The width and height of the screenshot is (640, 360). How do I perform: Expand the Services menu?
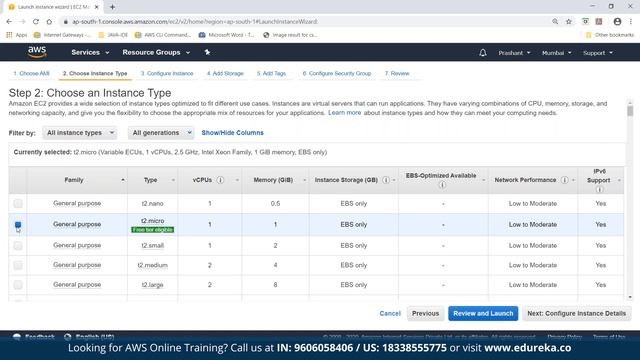(x=90, y=52)
